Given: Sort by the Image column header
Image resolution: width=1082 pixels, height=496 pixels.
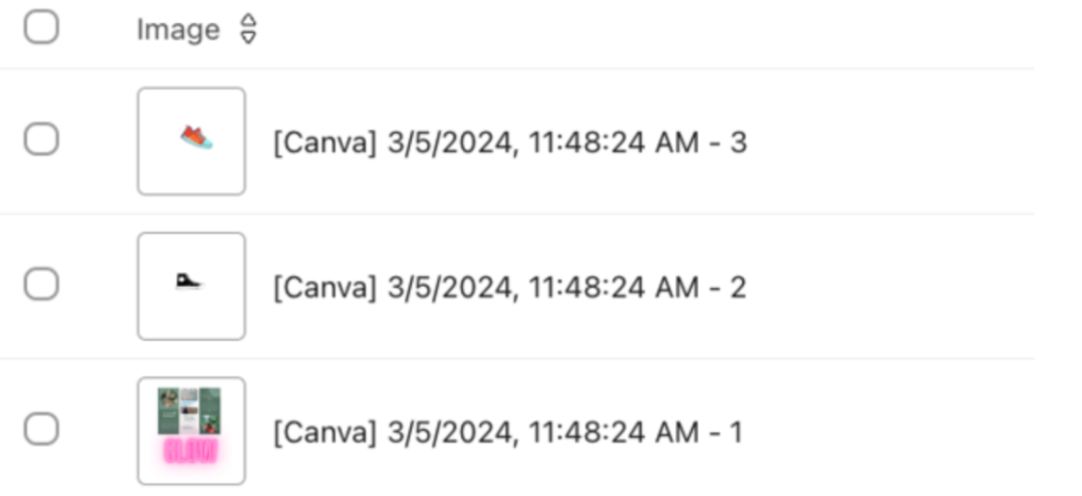Looking at the screenshot, I should point(178,30).
